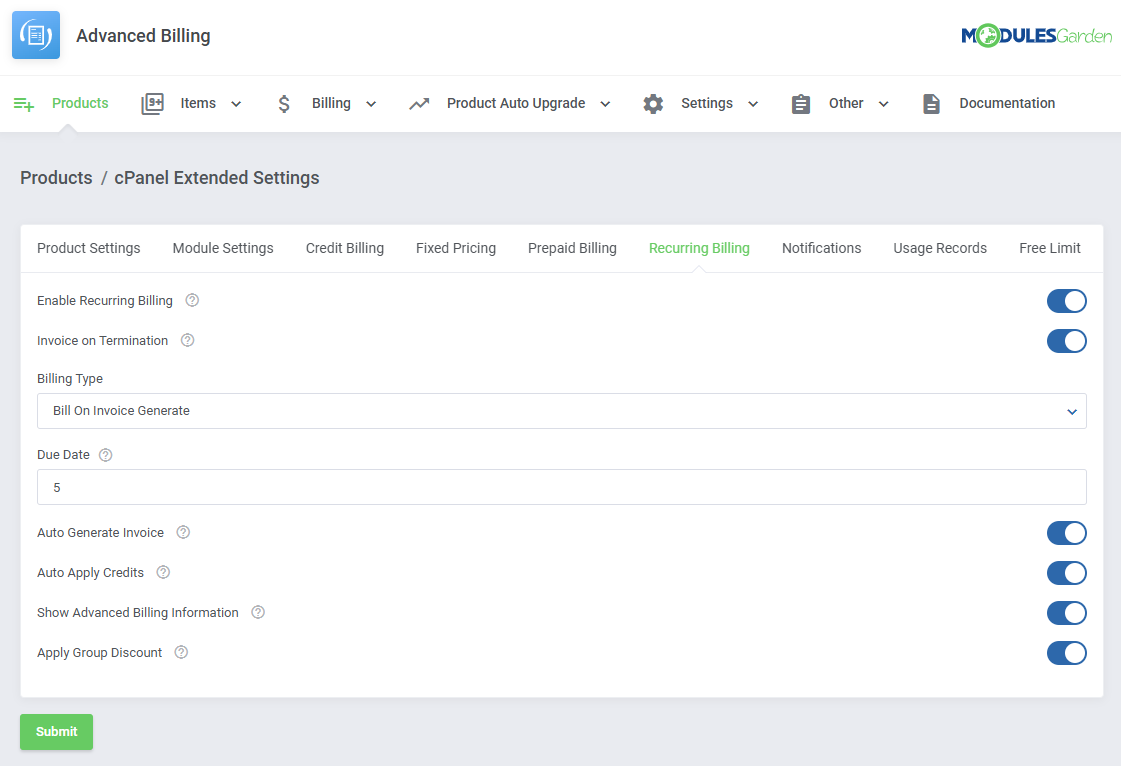Click the Advanced Billing app logo icon
Viewport: 1121px width, 766px height.
click(x=36, y=35)
